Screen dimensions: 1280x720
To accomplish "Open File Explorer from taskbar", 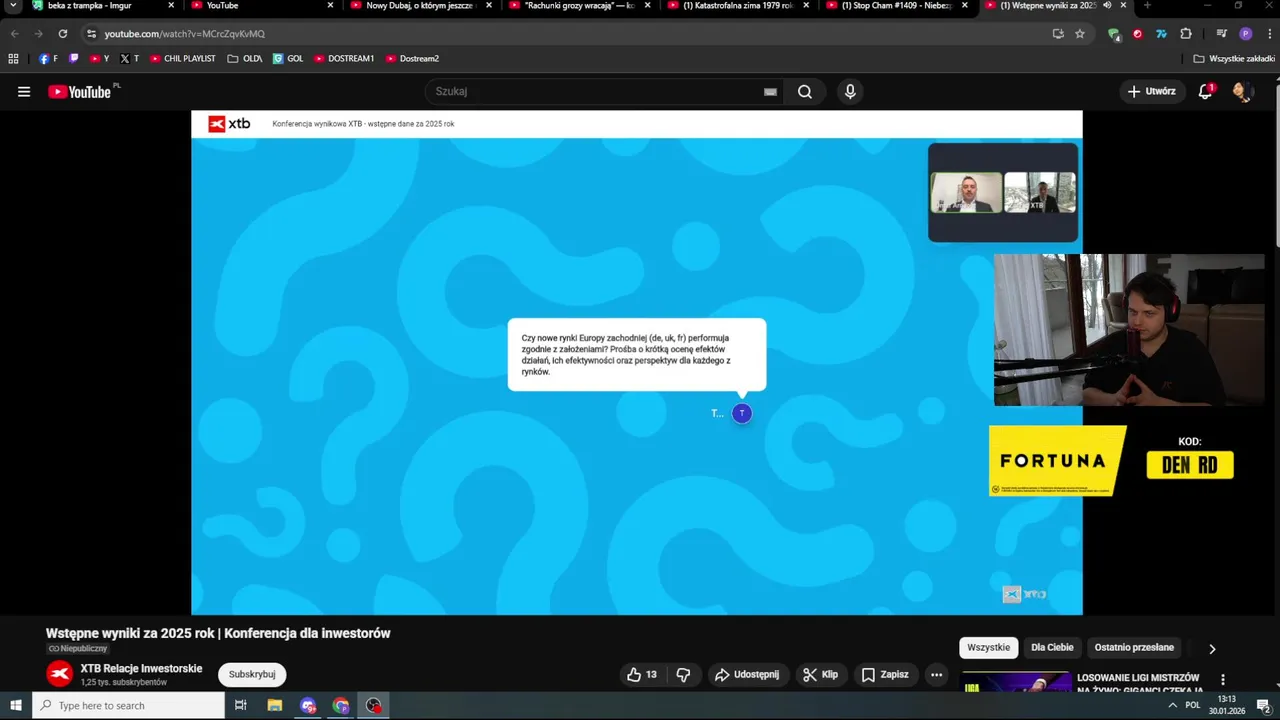I will tap(275, 705).
